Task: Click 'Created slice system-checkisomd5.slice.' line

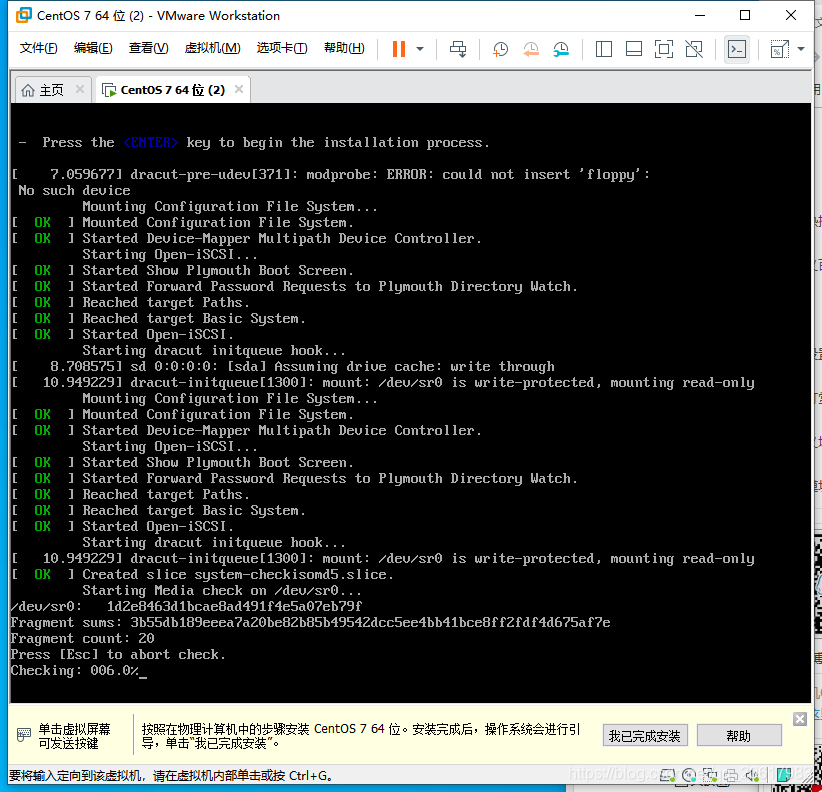Action: tap(237, 574)
